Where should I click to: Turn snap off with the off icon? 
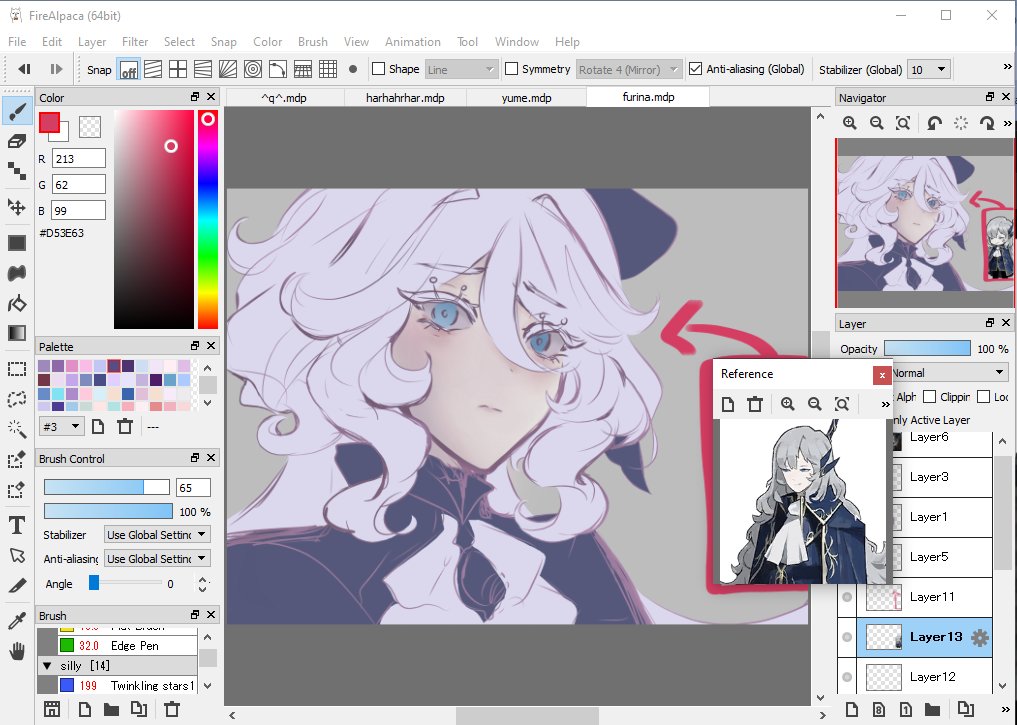click(128, 69)
